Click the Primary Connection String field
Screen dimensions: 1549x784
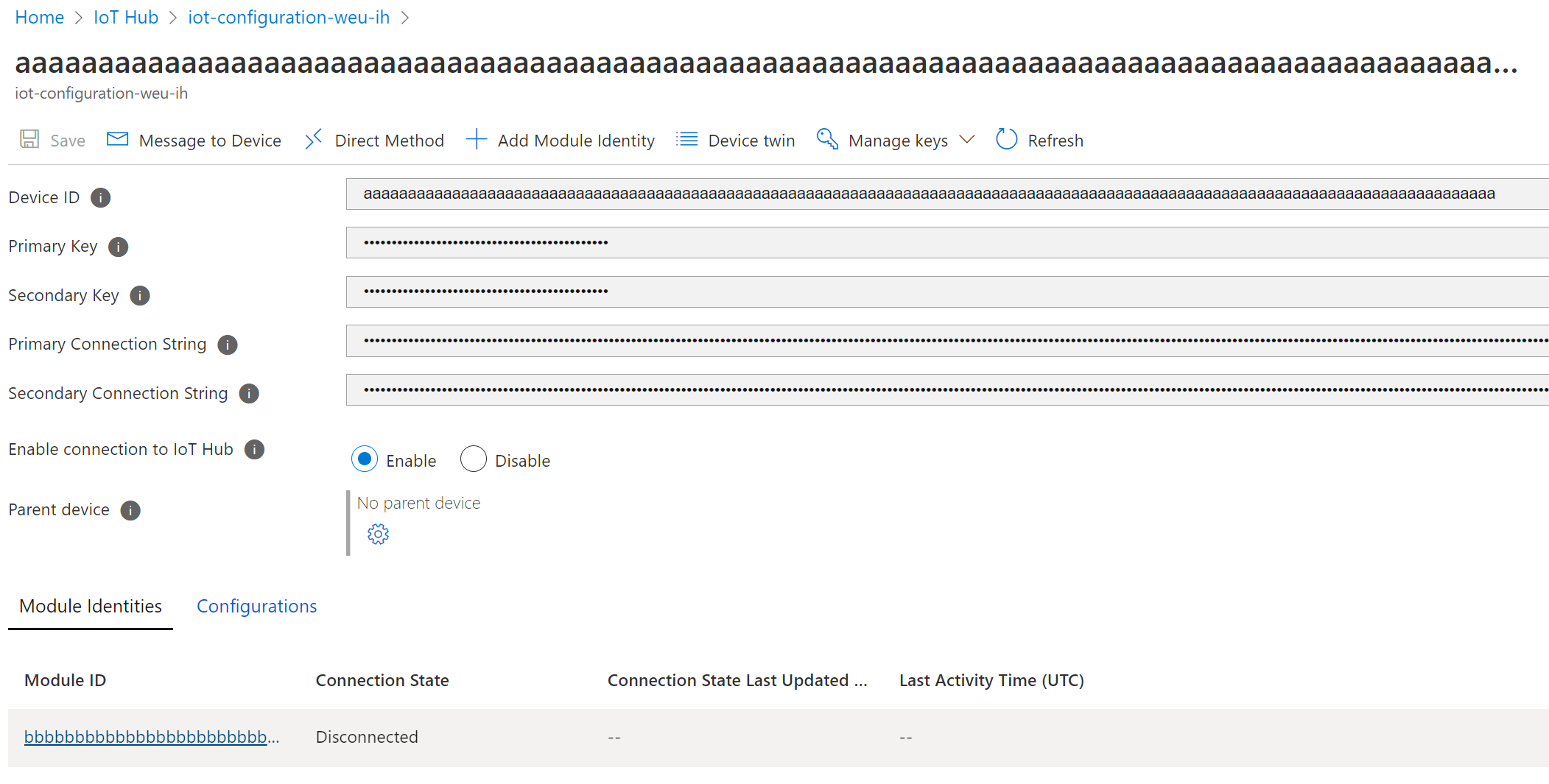[947, 341]
